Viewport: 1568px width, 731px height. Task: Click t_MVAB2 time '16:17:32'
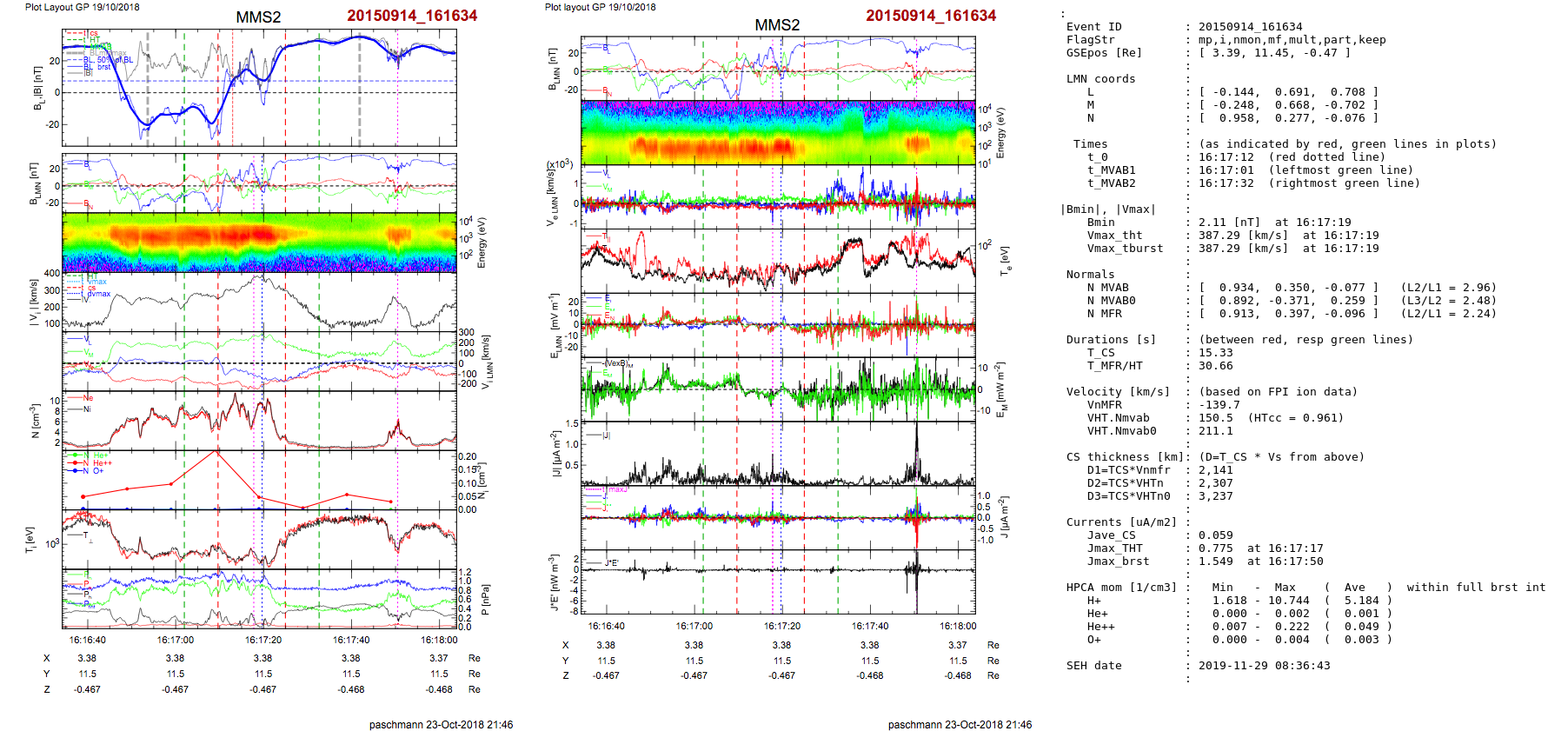[1226, 183]
